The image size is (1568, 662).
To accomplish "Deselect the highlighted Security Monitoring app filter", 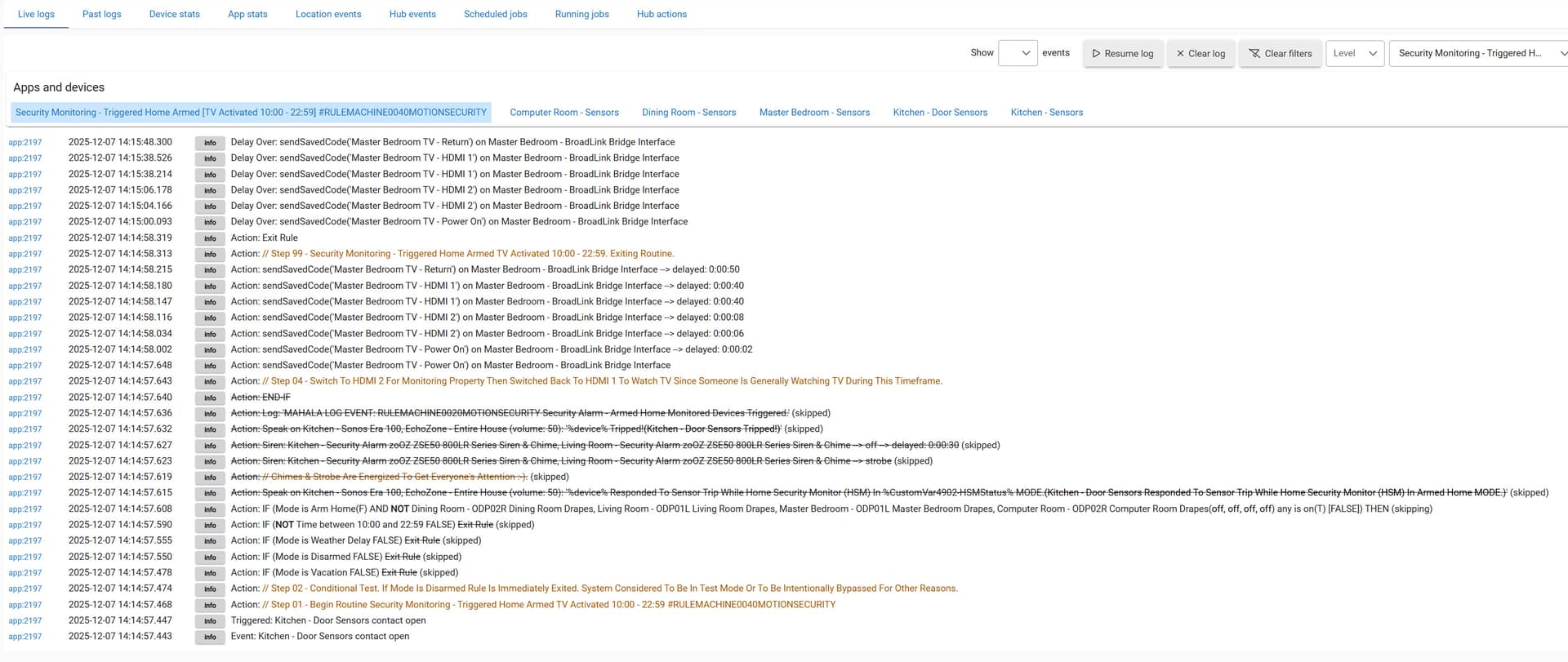I will 251,113.
